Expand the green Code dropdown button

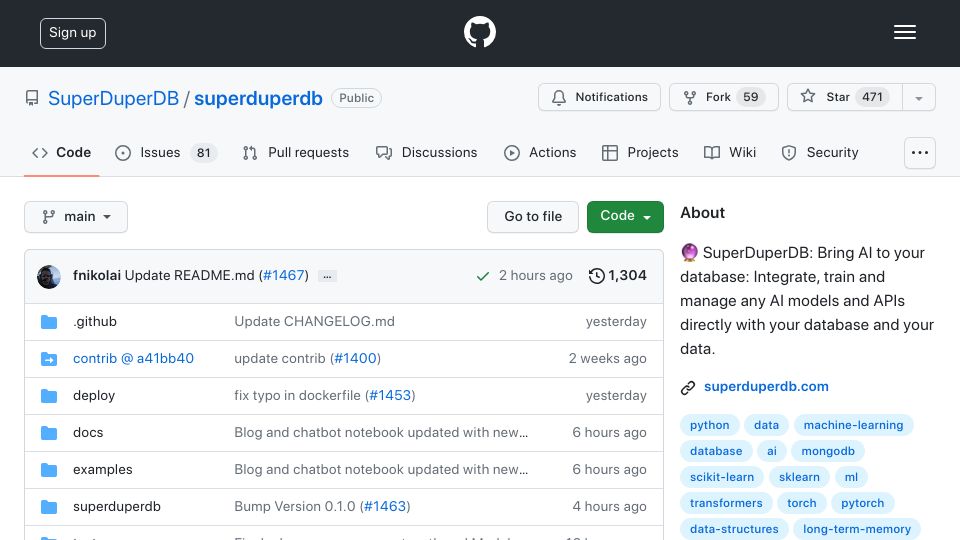pyautogui.click(x=625, y=217)
